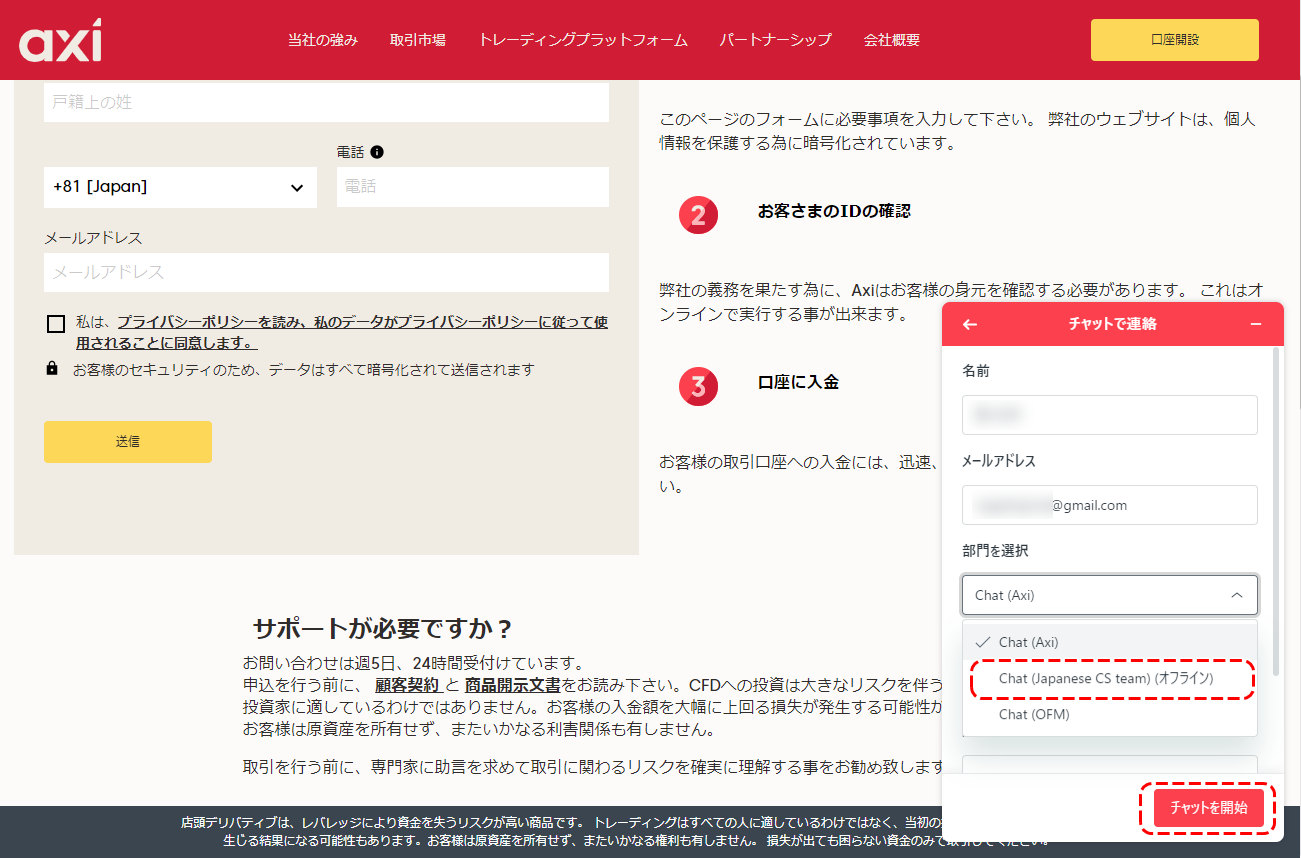
Task: Click the phone info icon
Action: point(377,152)
